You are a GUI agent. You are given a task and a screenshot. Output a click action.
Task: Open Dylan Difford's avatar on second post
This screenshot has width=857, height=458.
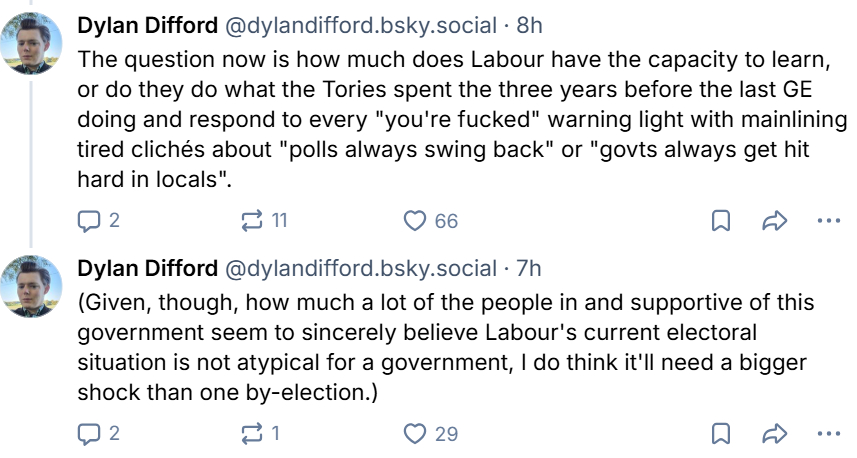34,285
